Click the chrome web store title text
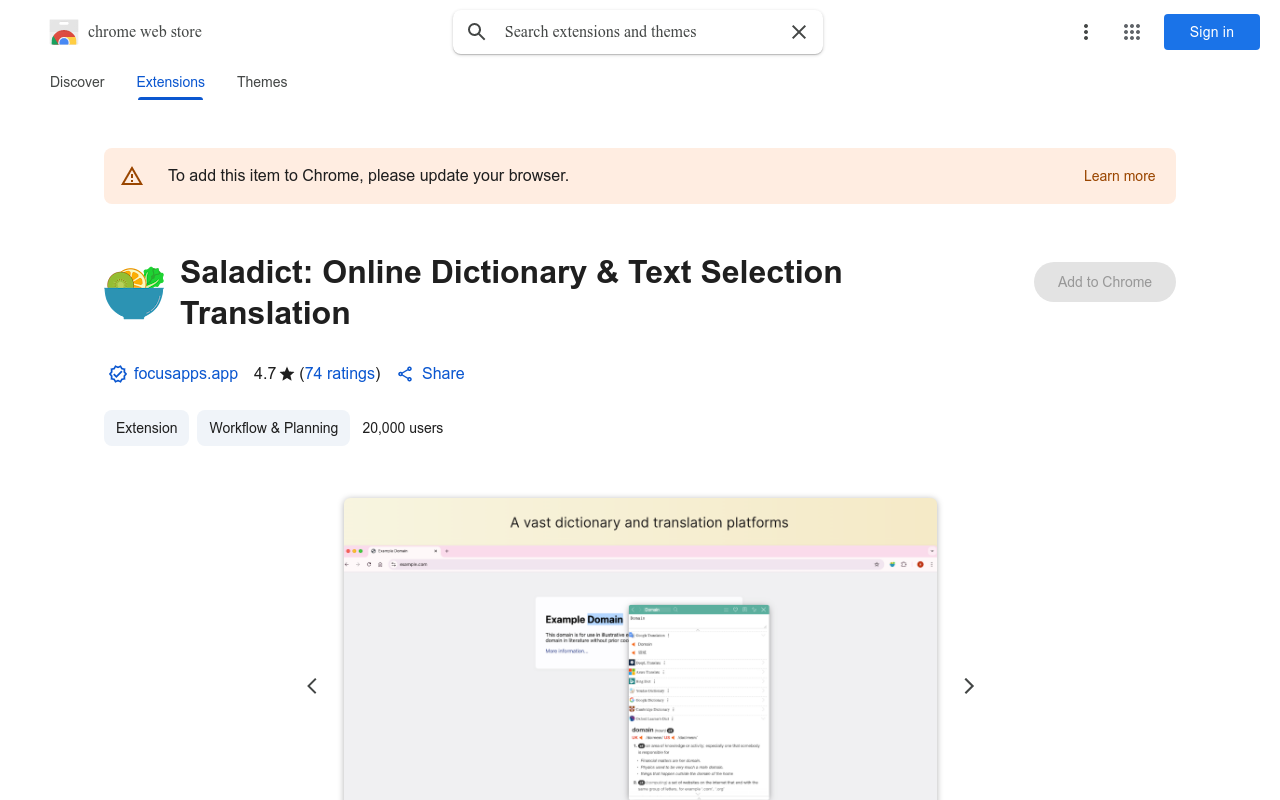The image size is (1280, 800). point(145,32)
